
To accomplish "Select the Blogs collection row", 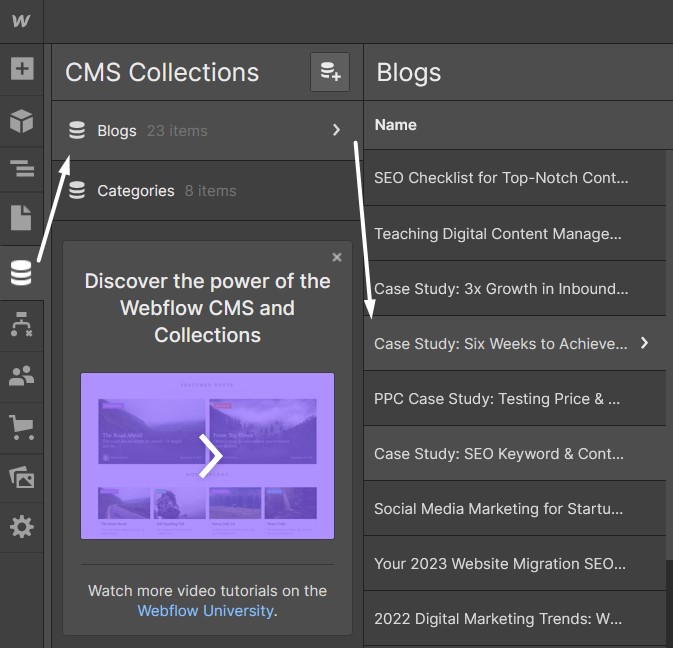I will (207, 130).
